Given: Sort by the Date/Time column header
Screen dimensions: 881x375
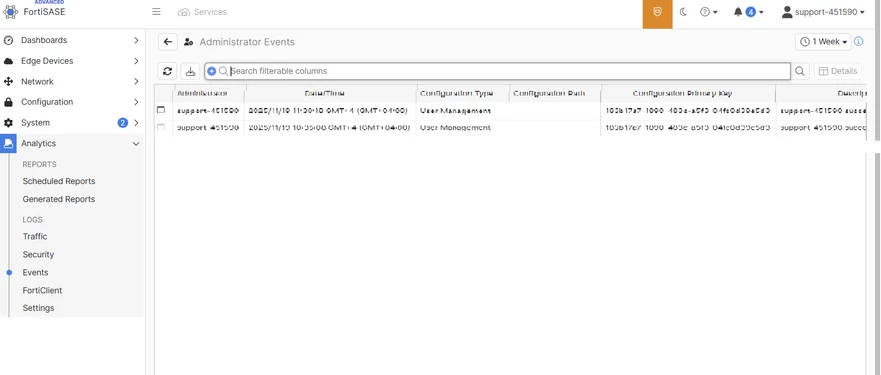Looking at the screenshot, I should [x=325, y=93].
